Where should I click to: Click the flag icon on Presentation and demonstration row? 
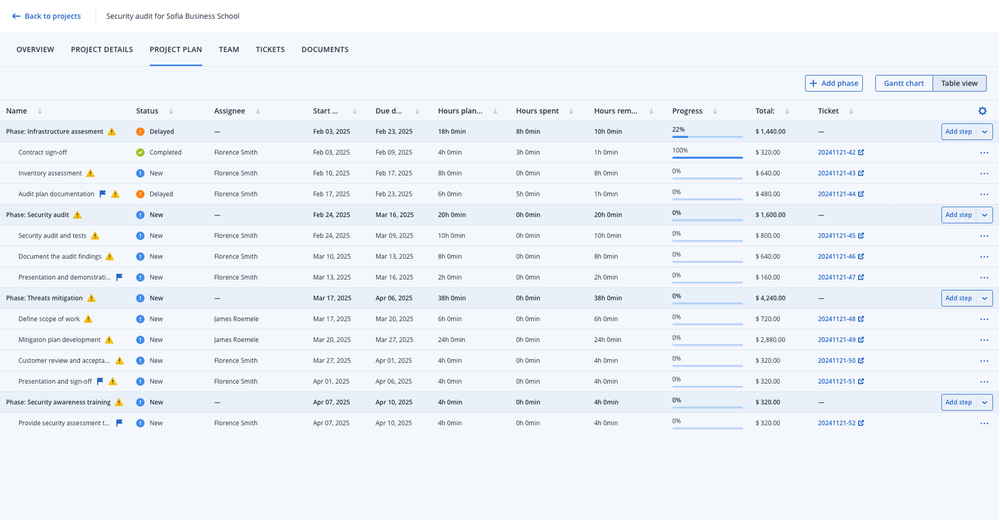pos(119,277)
